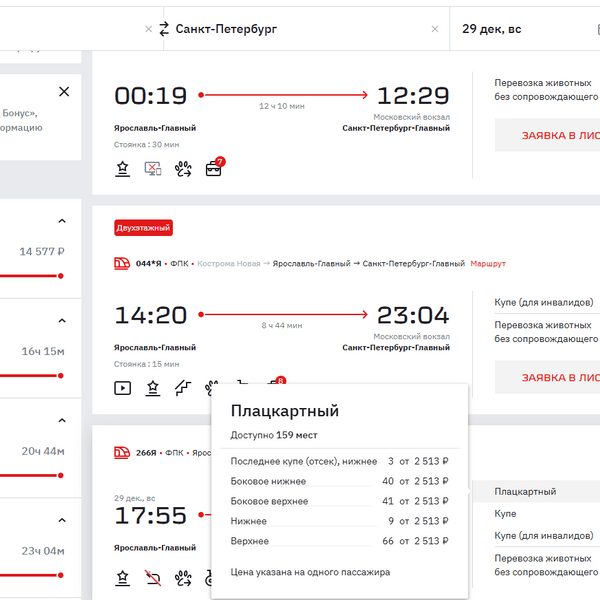600x600 pixels.
Task: Collapse the filter showing 16ч 15м
Action: pos(62,321)
